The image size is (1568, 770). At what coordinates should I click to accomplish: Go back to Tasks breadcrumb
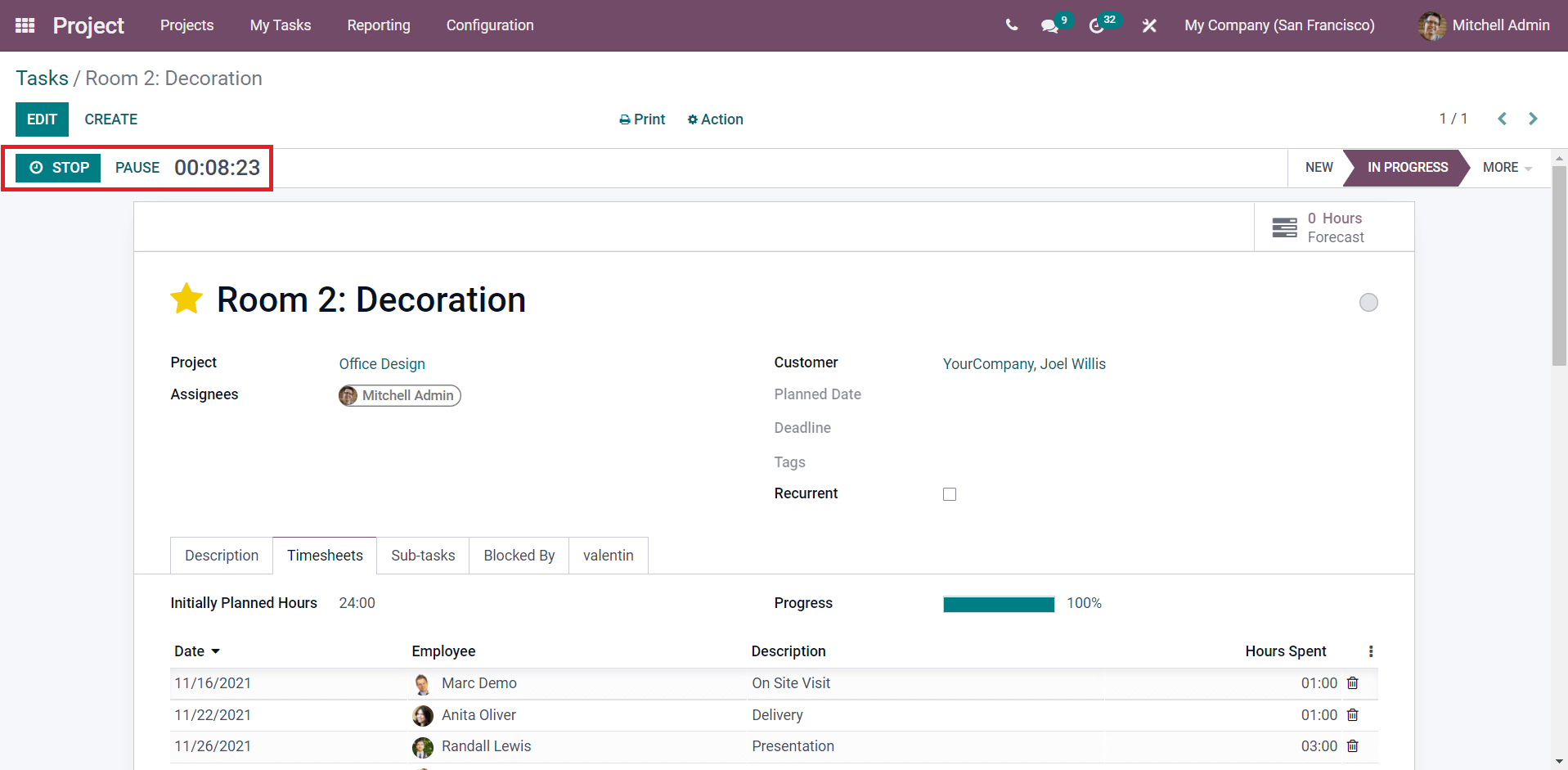click(43, 78)
